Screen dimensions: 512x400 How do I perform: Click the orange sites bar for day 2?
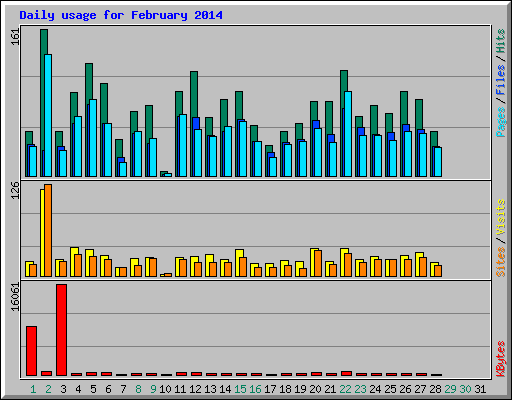coord(48,230)
